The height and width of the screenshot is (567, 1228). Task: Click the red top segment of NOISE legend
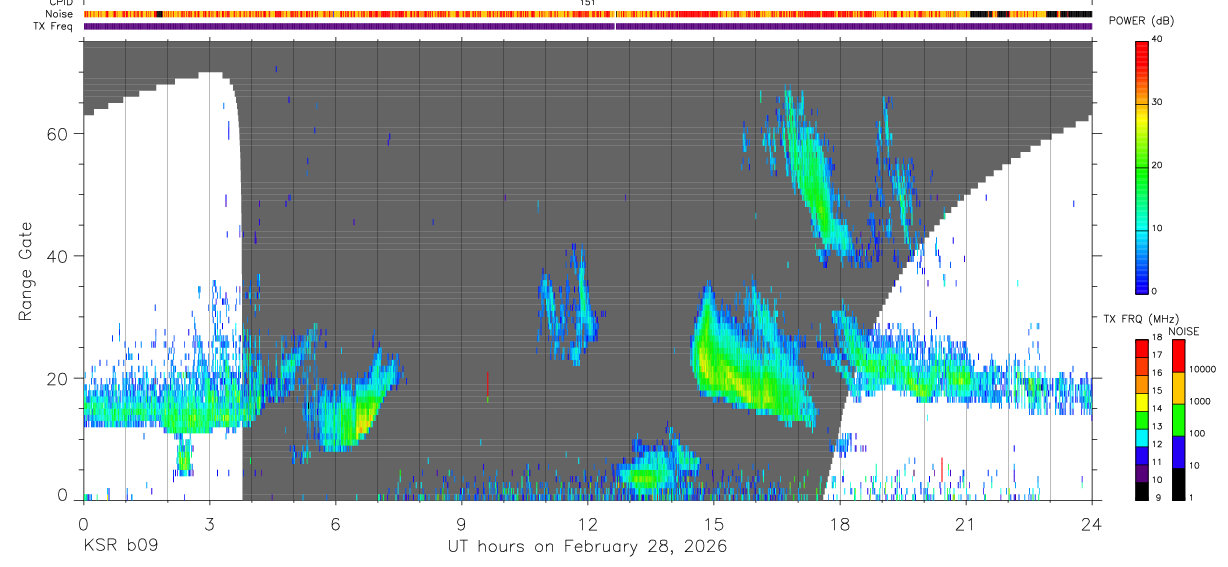point(1178,355)
